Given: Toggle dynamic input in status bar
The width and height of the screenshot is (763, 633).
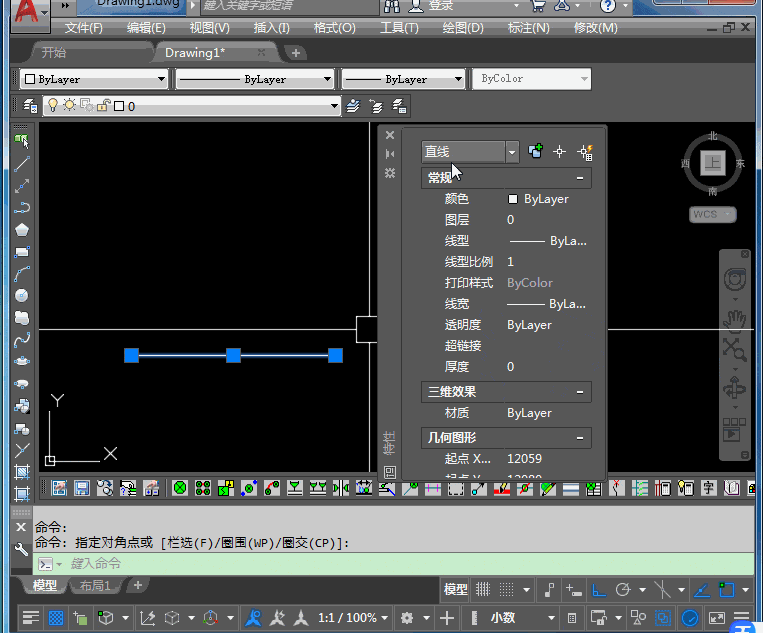Looking at the screenshot, I should tap(573, 590).
